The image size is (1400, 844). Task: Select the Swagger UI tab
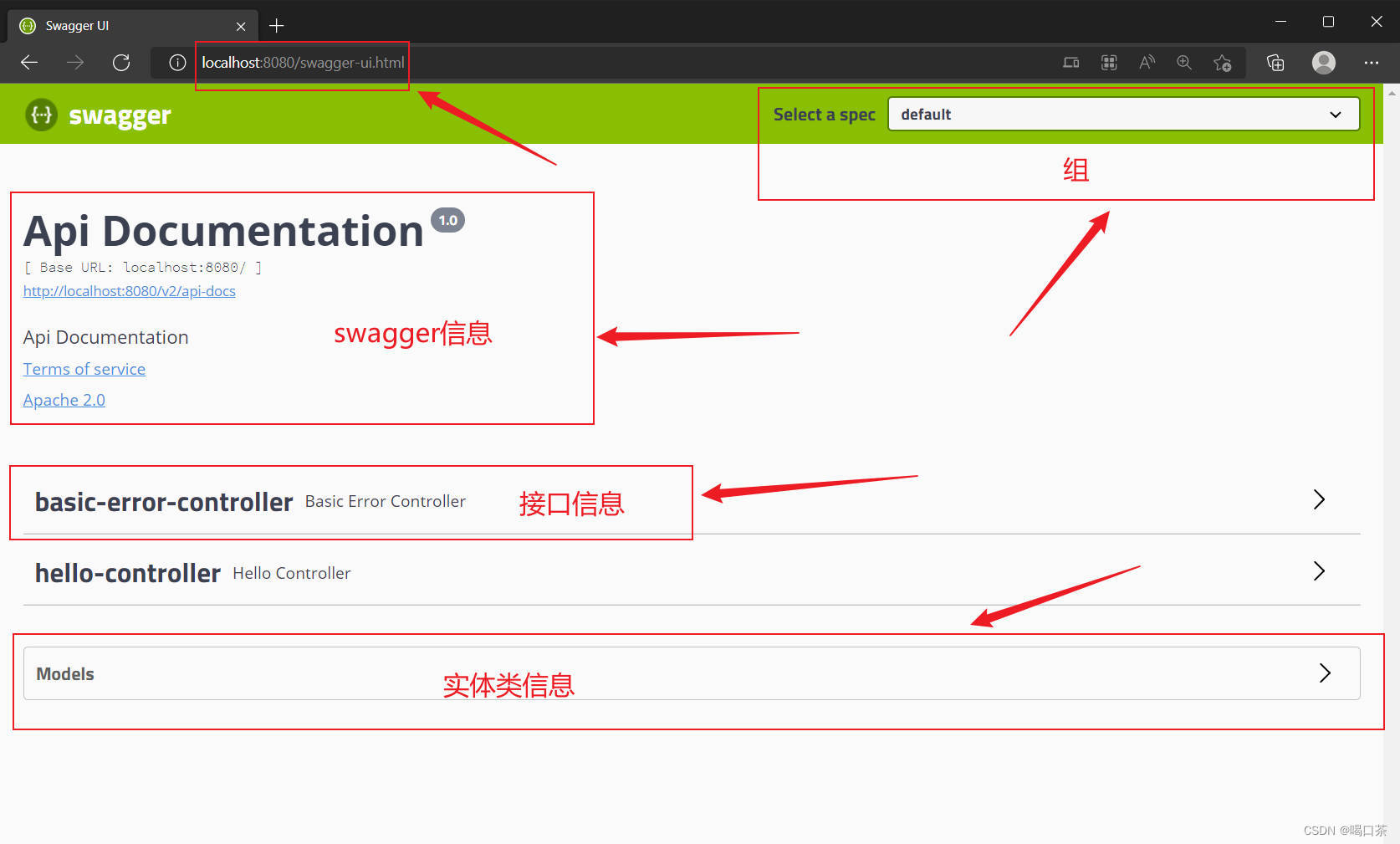pos(134,26)
